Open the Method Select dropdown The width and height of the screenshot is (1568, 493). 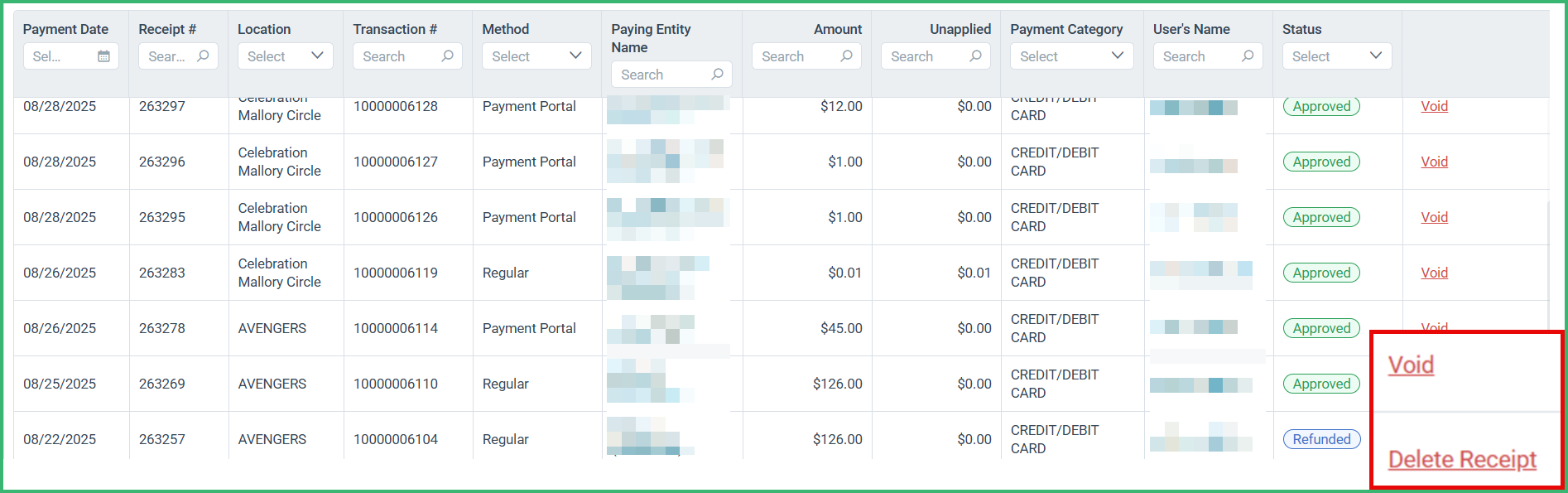537,56
